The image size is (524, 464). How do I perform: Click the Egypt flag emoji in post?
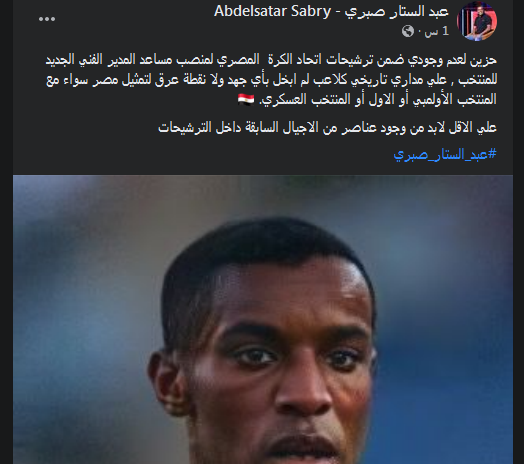click(x=246, y=99)
